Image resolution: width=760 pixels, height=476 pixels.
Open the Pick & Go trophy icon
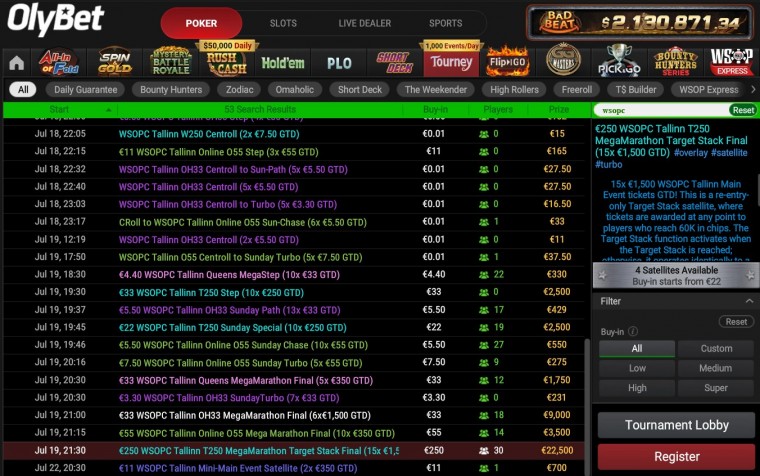tap(619, 61)
